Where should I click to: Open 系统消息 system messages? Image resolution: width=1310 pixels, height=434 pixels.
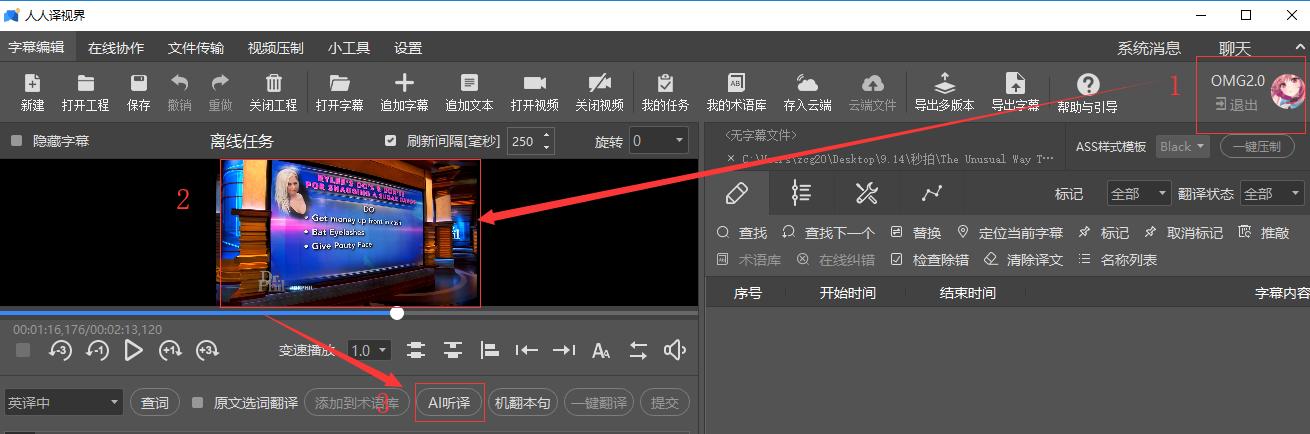(x=1149, y=48)
